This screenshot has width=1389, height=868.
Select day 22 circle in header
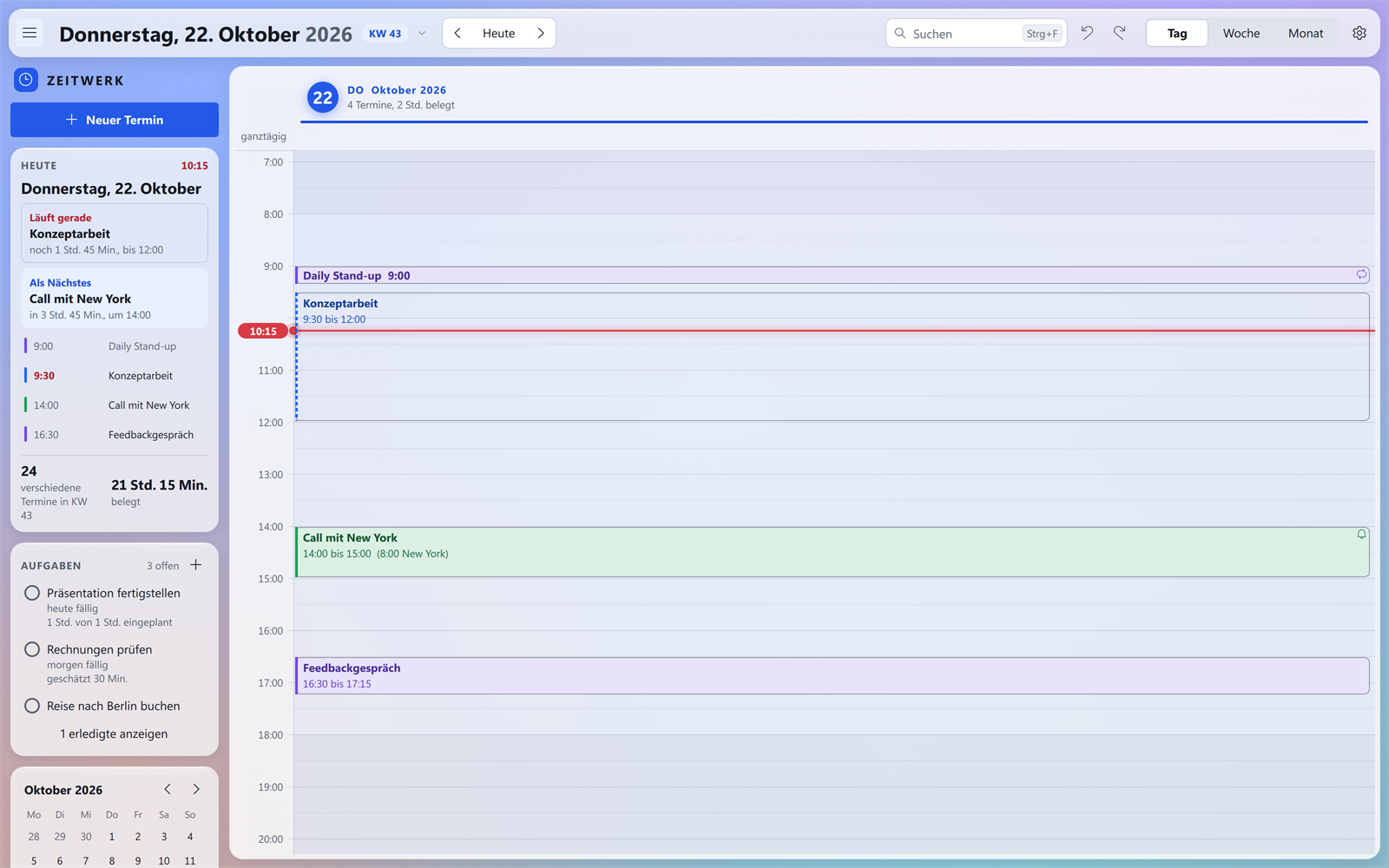point(323,97)
